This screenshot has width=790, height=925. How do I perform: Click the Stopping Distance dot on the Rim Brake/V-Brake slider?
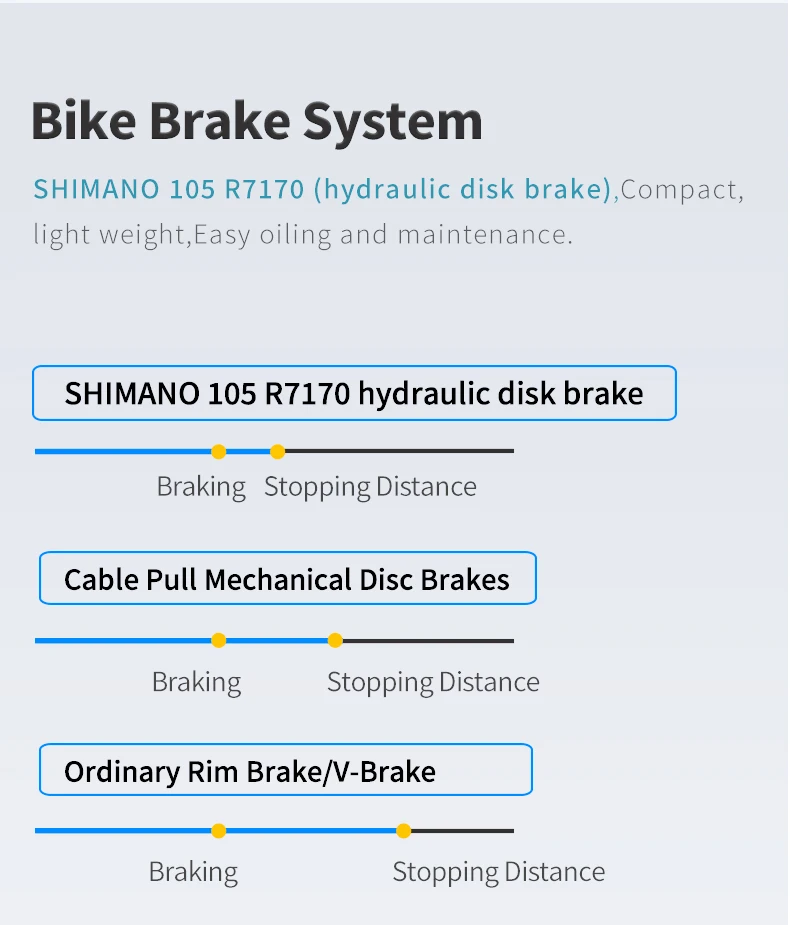403,830
